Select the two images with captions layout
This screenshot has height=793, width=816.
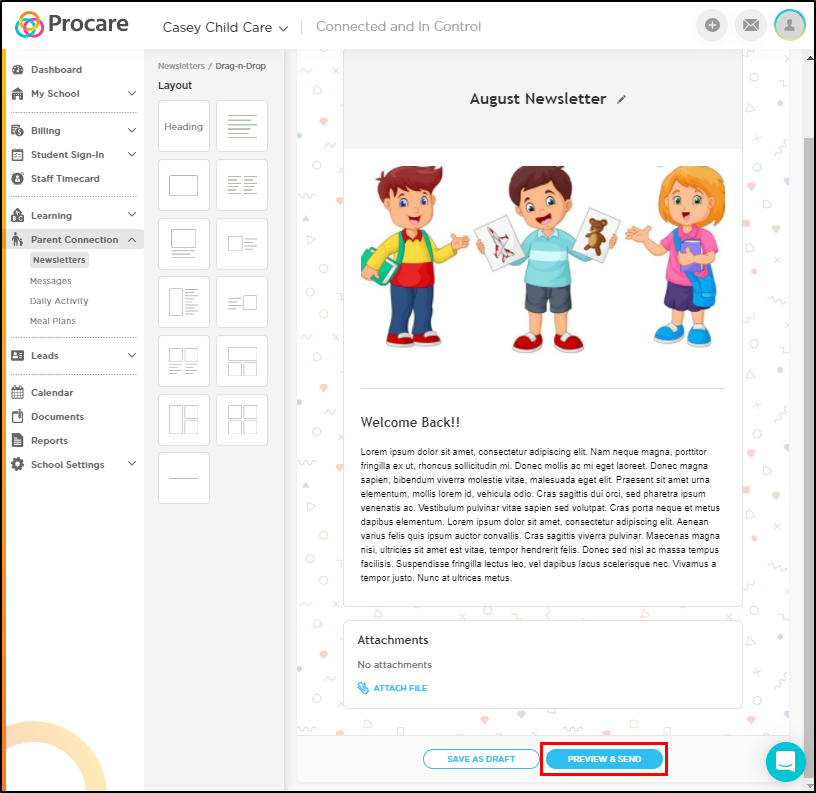tap(184, 361)
